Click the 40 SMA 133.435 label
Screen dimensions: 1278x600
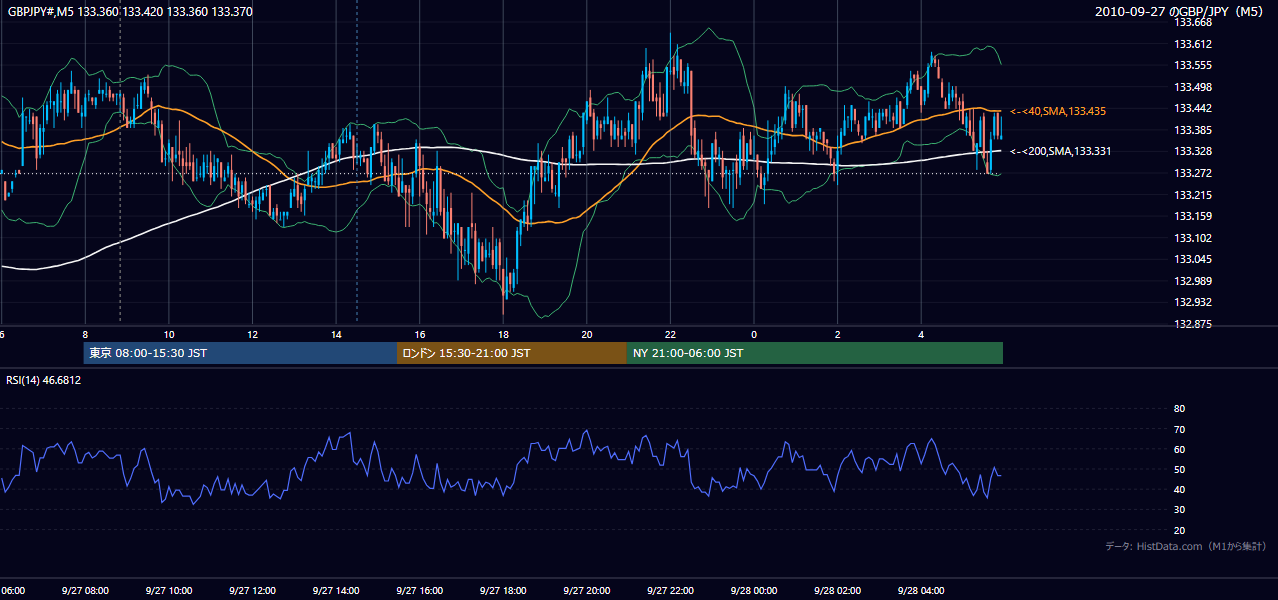[x=1058, y=111]
